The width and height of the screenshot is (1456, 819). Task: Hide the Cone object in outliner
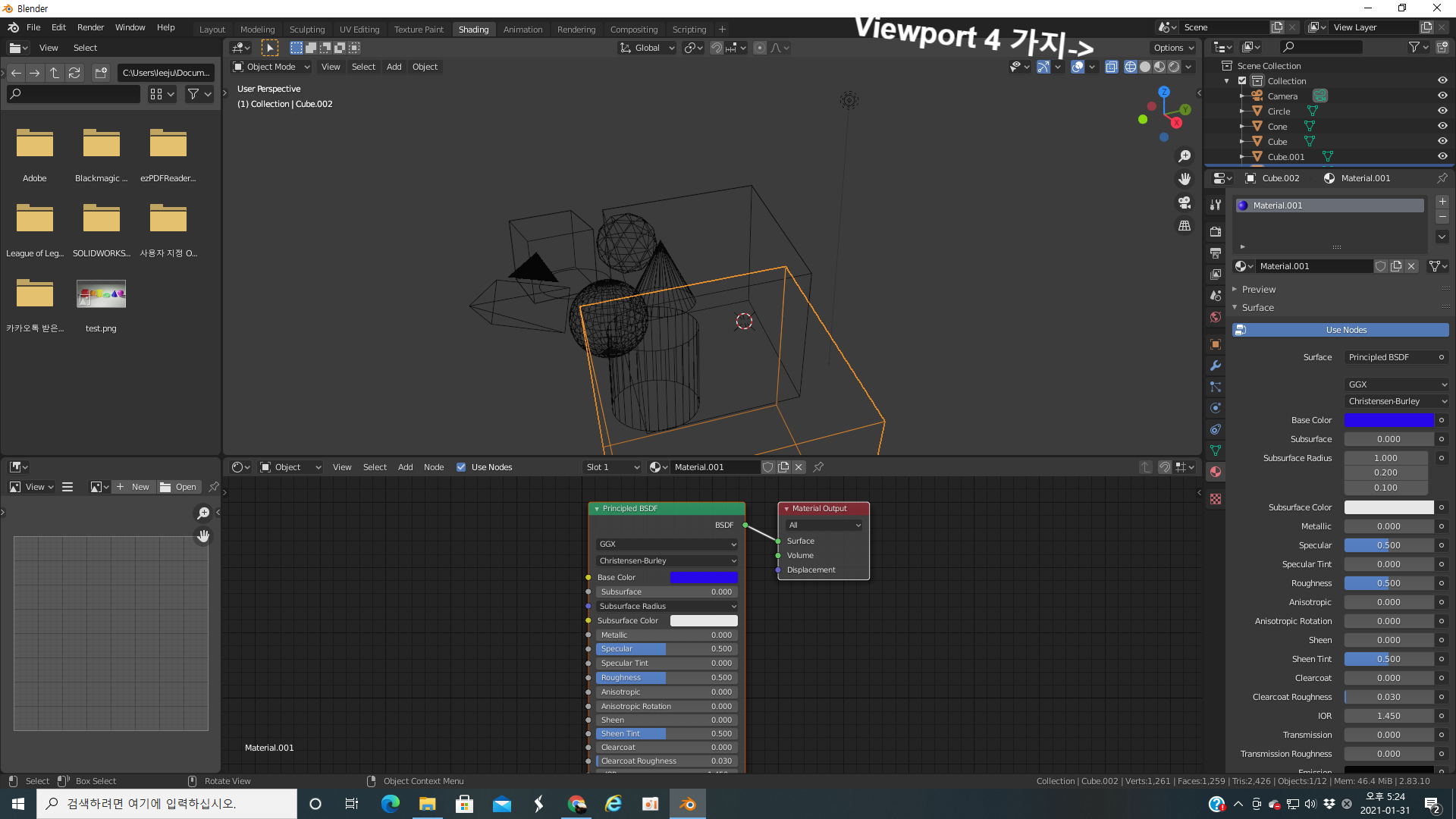(x=1442, y=126)
